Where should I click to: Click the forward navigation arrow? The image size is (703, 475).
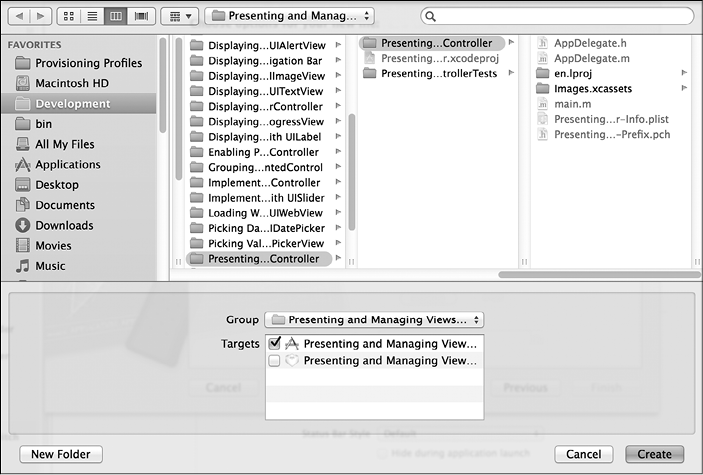click(x=40, y=16)
